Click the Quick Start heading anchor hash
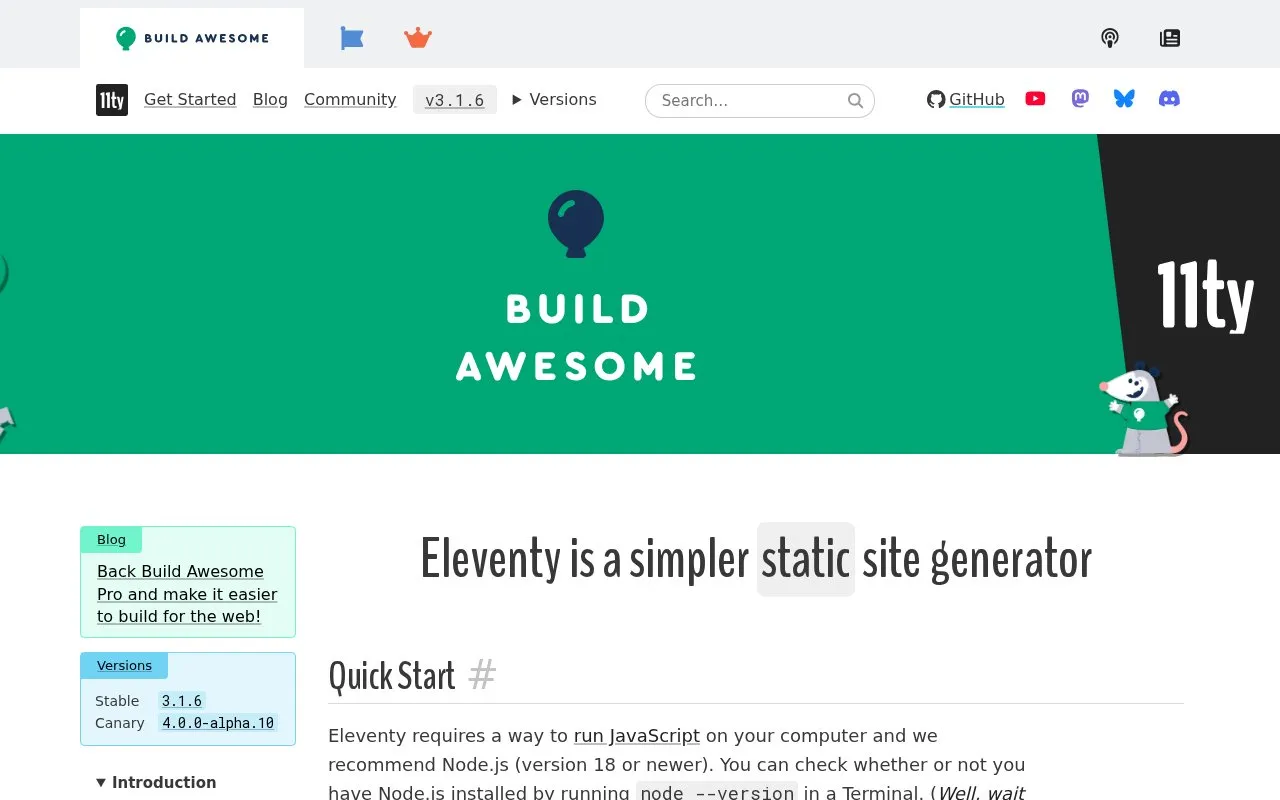 point(482,676)
